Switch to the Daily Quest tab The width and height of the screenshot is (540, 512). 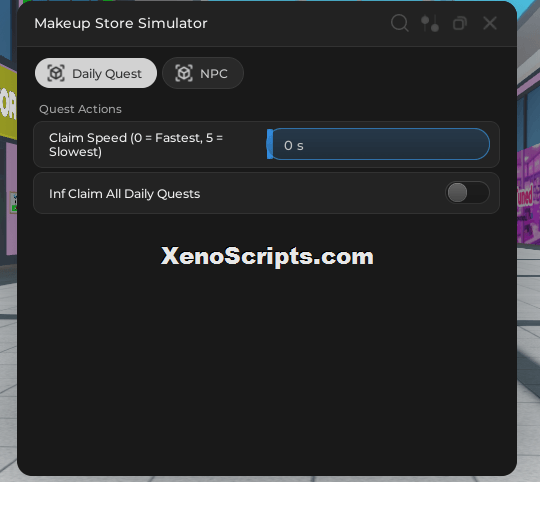96,73
